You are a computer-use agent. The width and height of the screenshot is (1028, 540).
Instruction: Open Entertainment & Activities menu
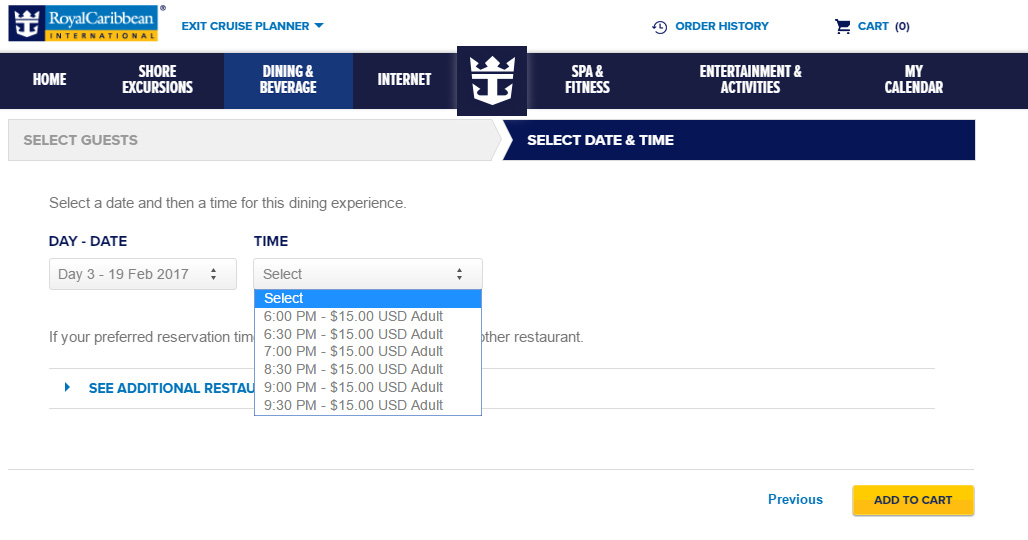point(751,79)
